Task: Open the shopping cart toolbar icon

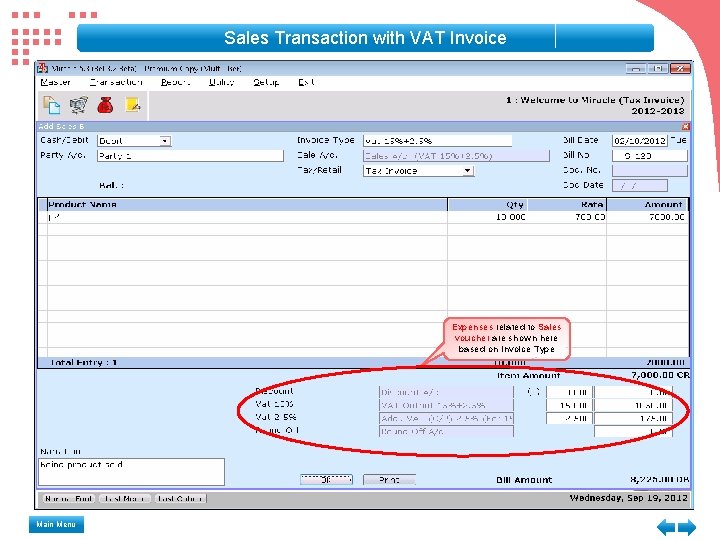Action: tap(79, 105)
